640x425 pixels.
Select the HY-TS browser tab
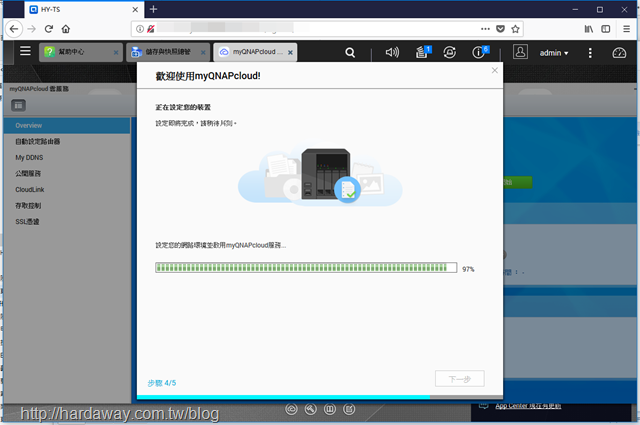(84, 9)
